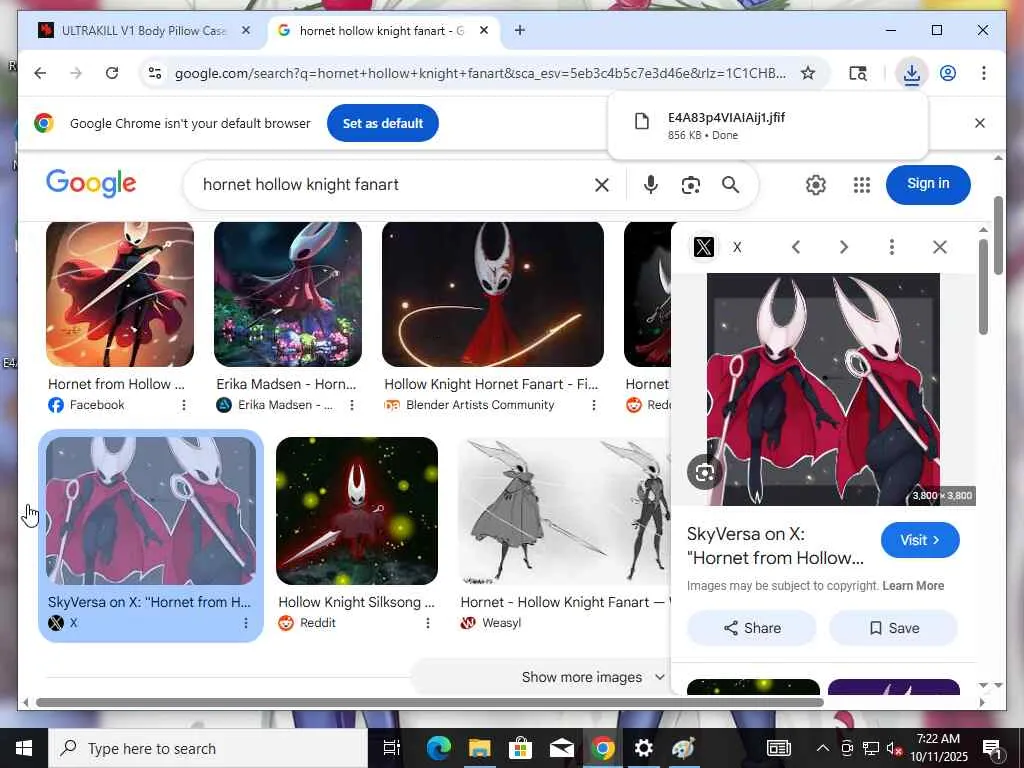Screen dimensions: 1024x768
Task: Click taskbar search box
Action: pos(208,748)
